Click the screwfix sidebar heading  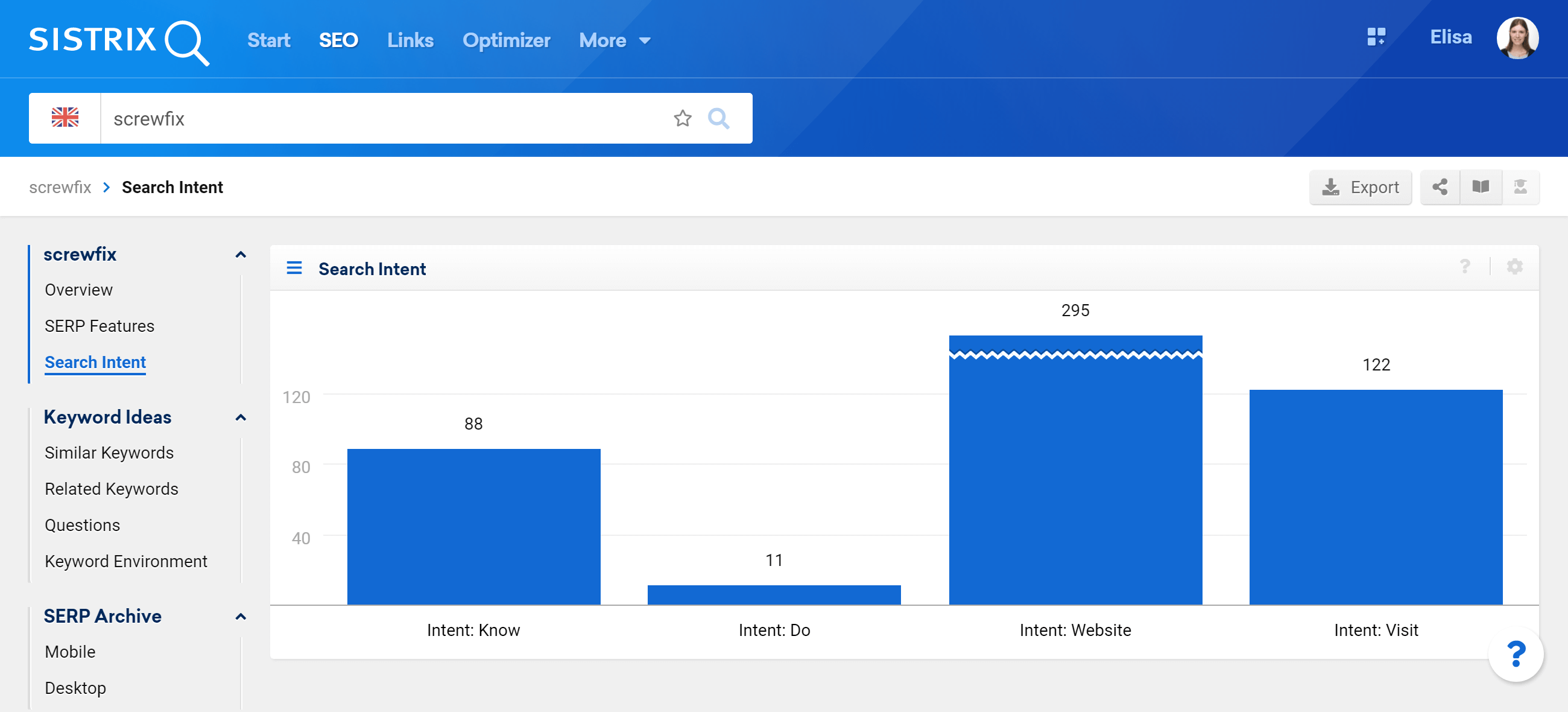click(80, 254)
